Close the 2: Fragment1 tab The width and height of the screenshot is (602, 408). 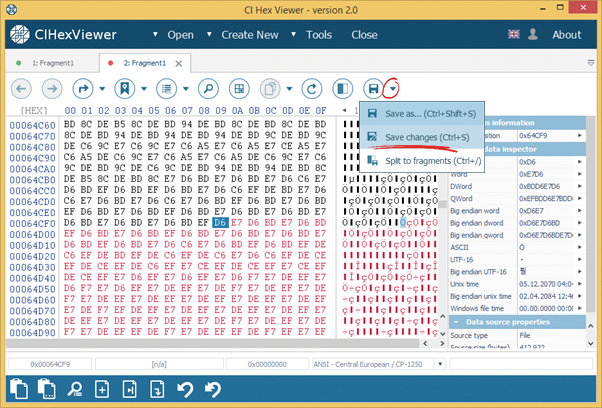(x=179, y=64)
